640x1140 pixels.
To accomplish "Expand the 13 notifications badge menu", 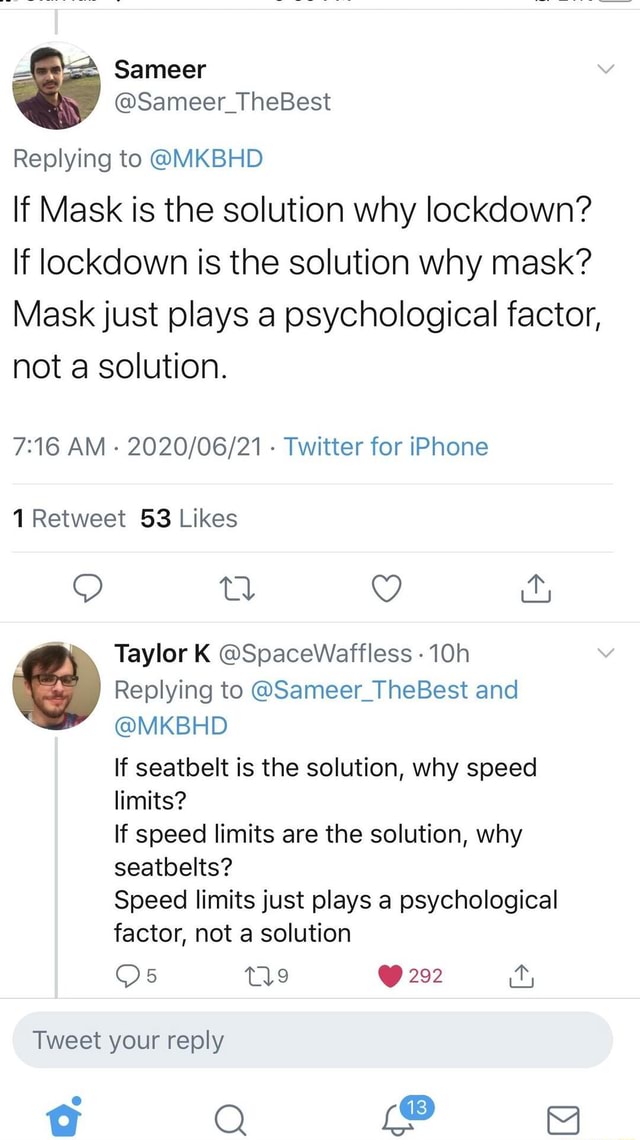I will (x=418, y=1105).
